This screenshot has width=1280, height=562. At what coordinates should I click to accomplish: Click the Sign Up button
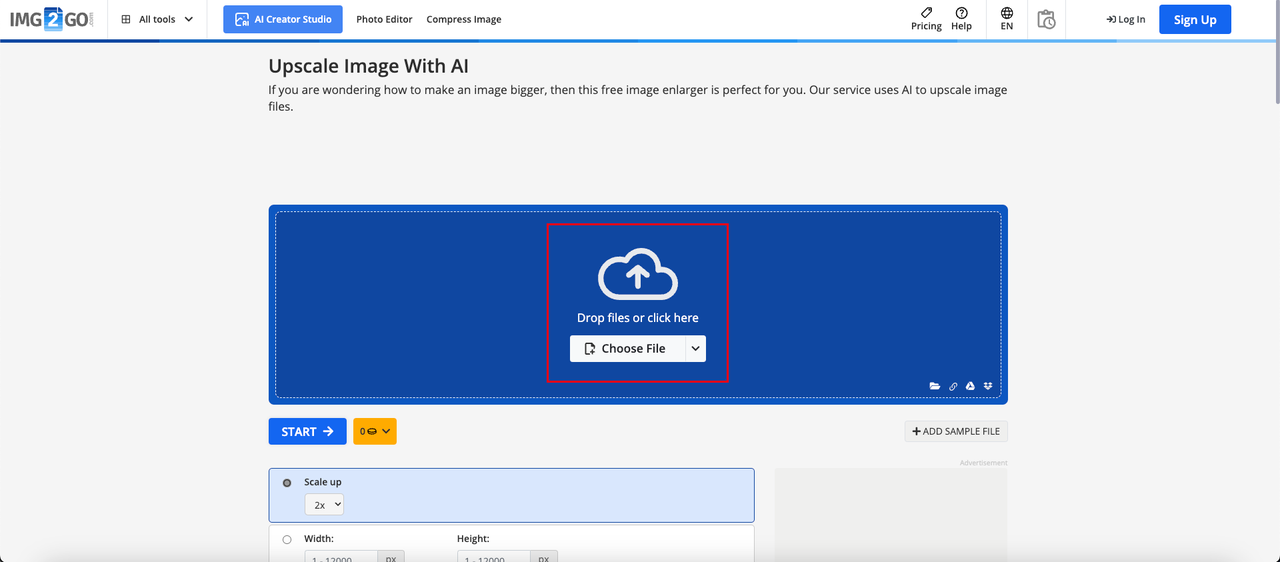(1195, 19)
